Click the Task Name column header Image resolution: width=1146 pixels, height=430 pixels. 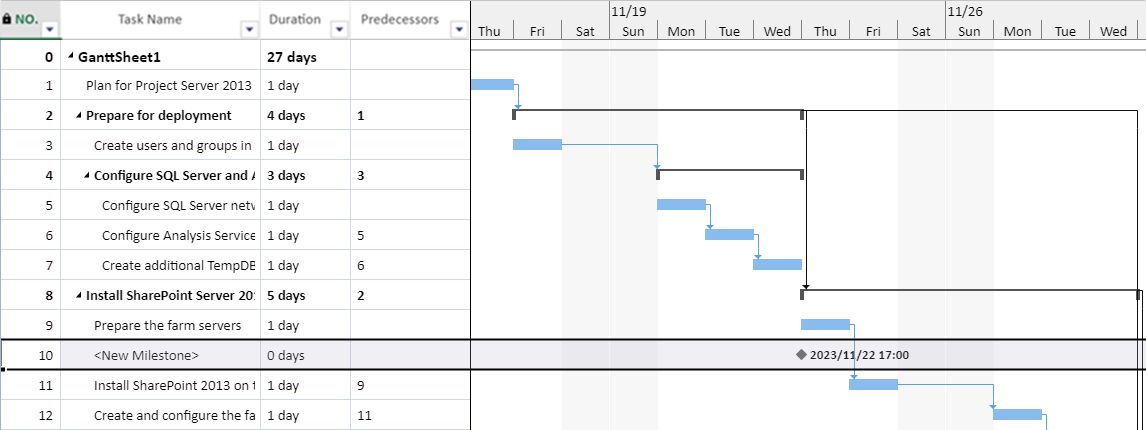150,19
